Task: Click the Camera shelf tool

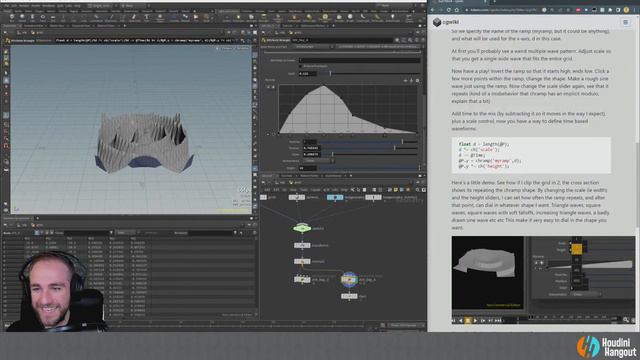Action: [227, 18]
